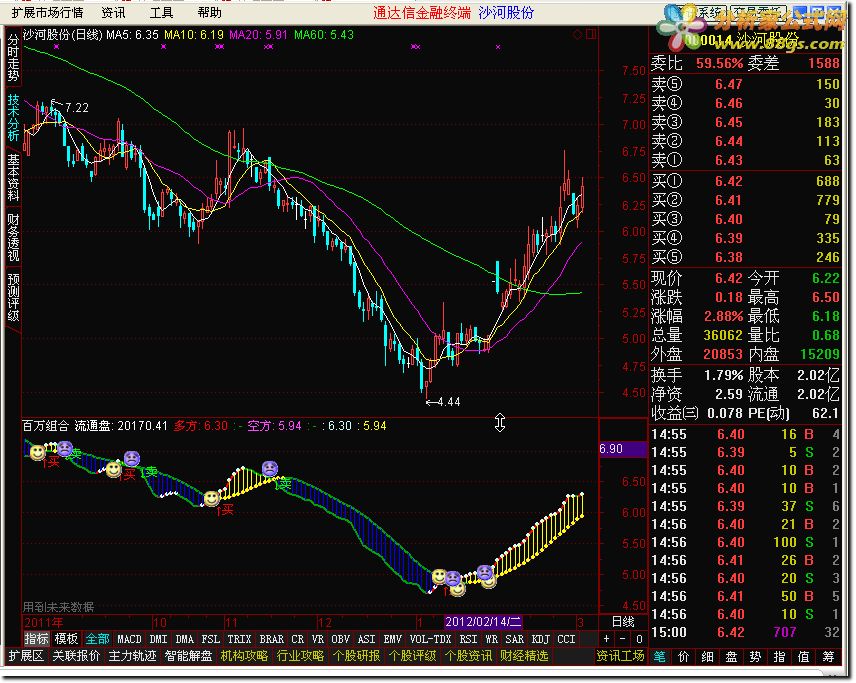
Task: Open the 财经精选 link
Action: pyautogui.click(x=524, y=656)
